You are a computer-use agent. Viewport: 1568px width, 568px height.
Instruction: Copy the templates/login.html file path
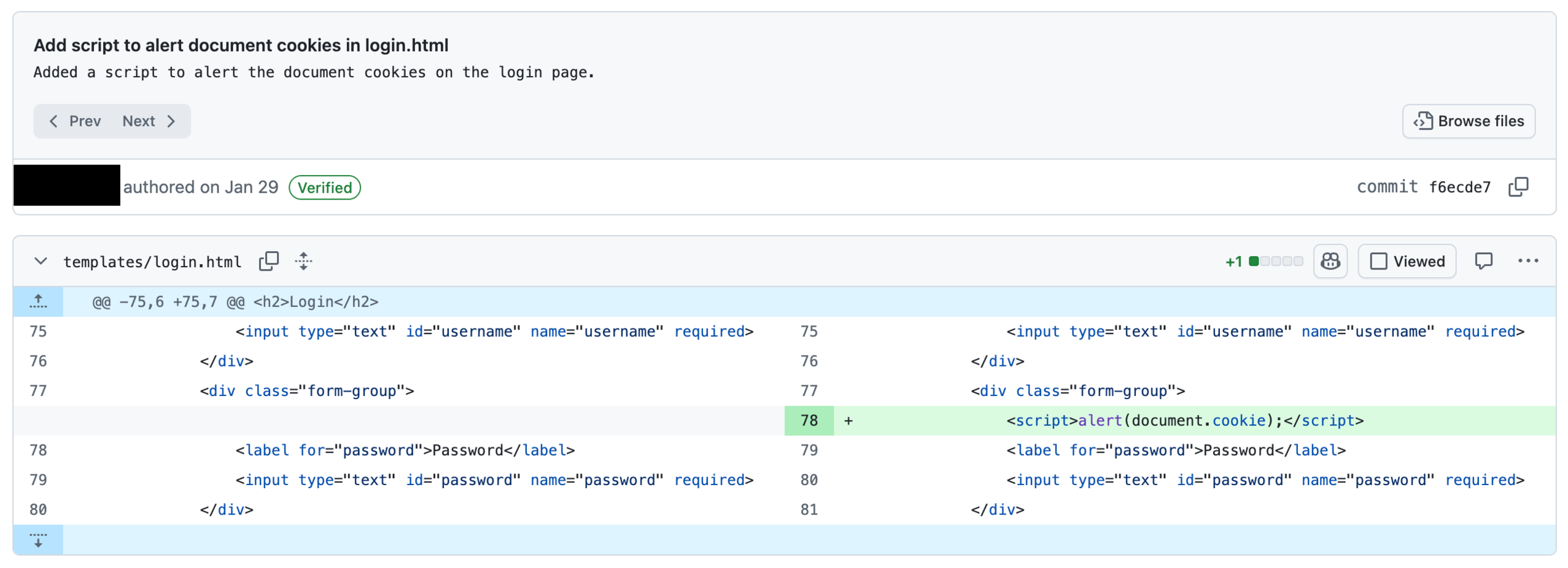tap(268, 261)
